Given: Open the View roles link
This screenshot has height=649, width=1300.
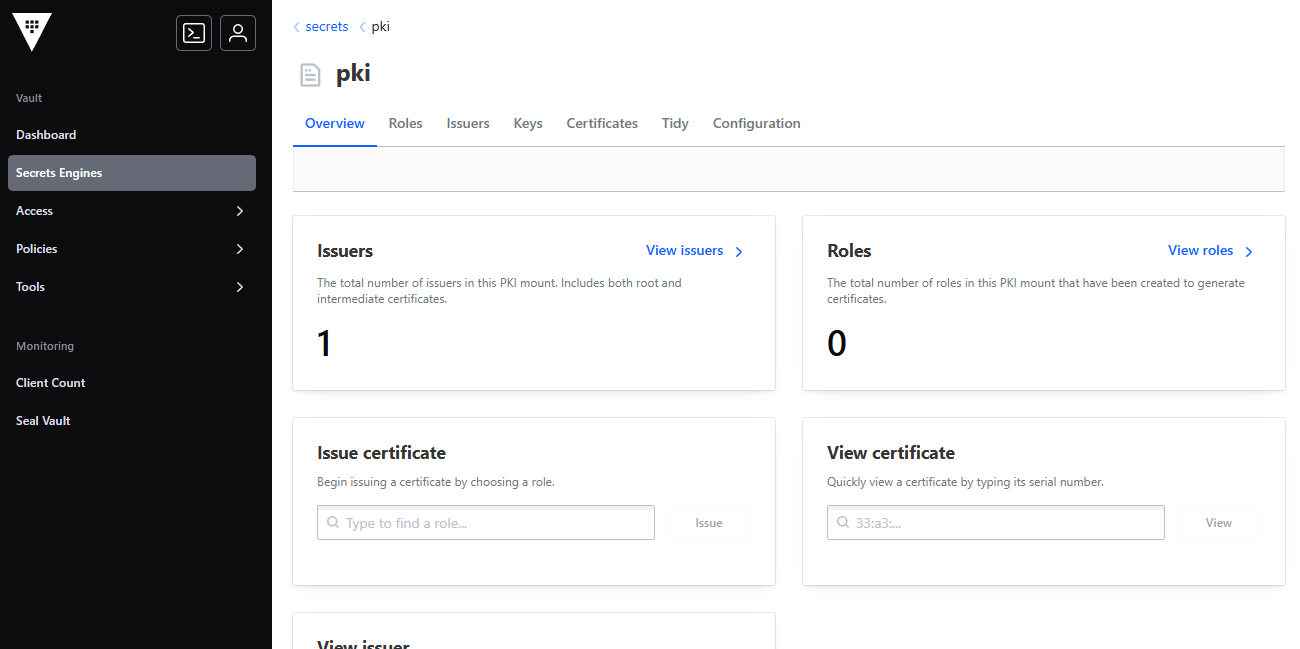Looking at the screenshot, I should [1201, 251].
